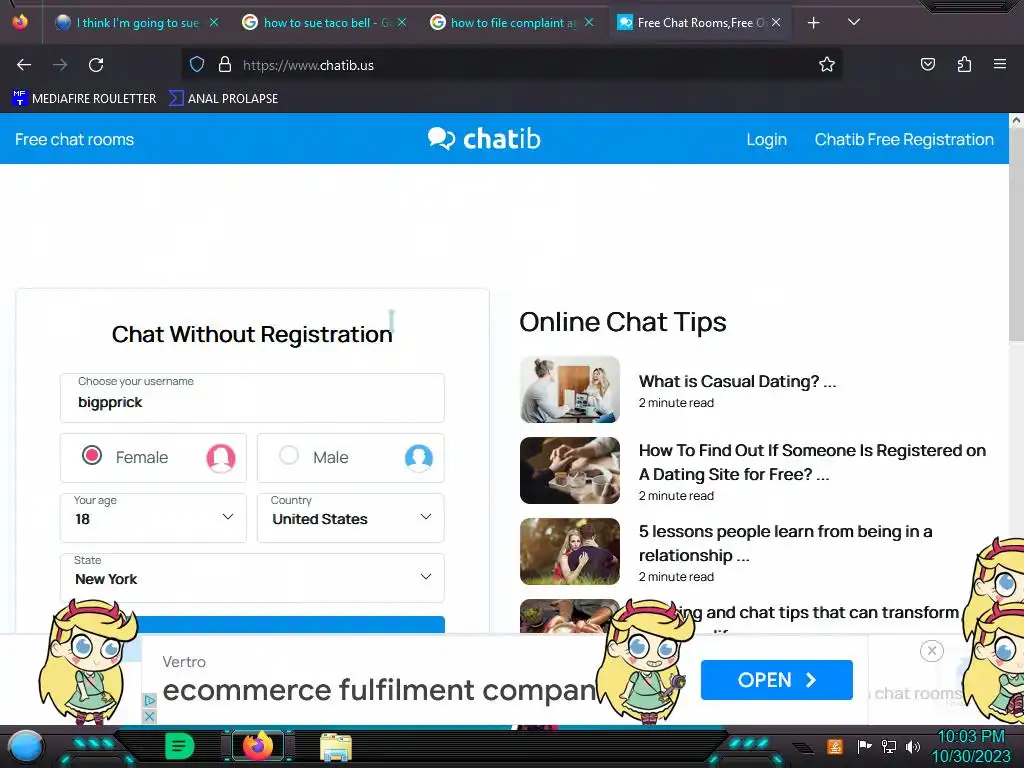Bookmark this page with the star icon
This screenshot has height=768, width=1024.
(827, 65)
